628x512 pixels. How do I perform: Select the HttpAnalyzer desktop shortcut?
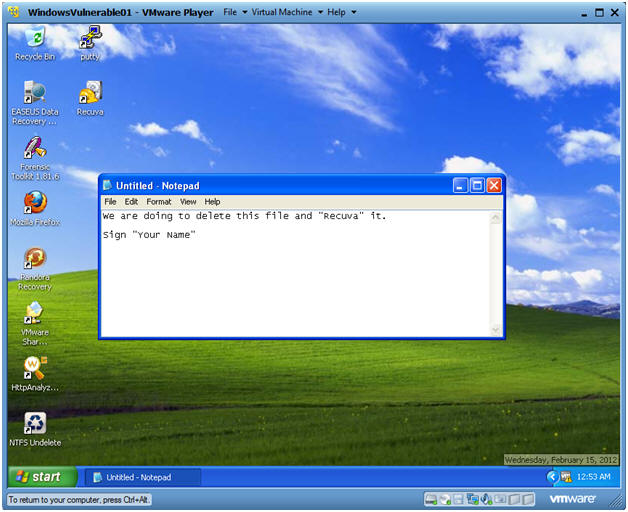(x=35, y=374)
